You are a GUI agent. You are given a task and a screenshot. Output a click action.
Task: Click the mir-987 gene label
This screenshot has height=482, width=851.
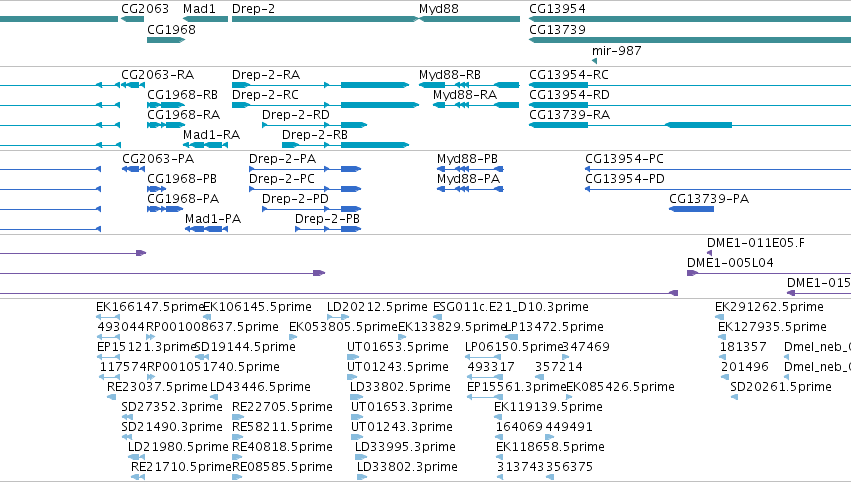(617, 50)
